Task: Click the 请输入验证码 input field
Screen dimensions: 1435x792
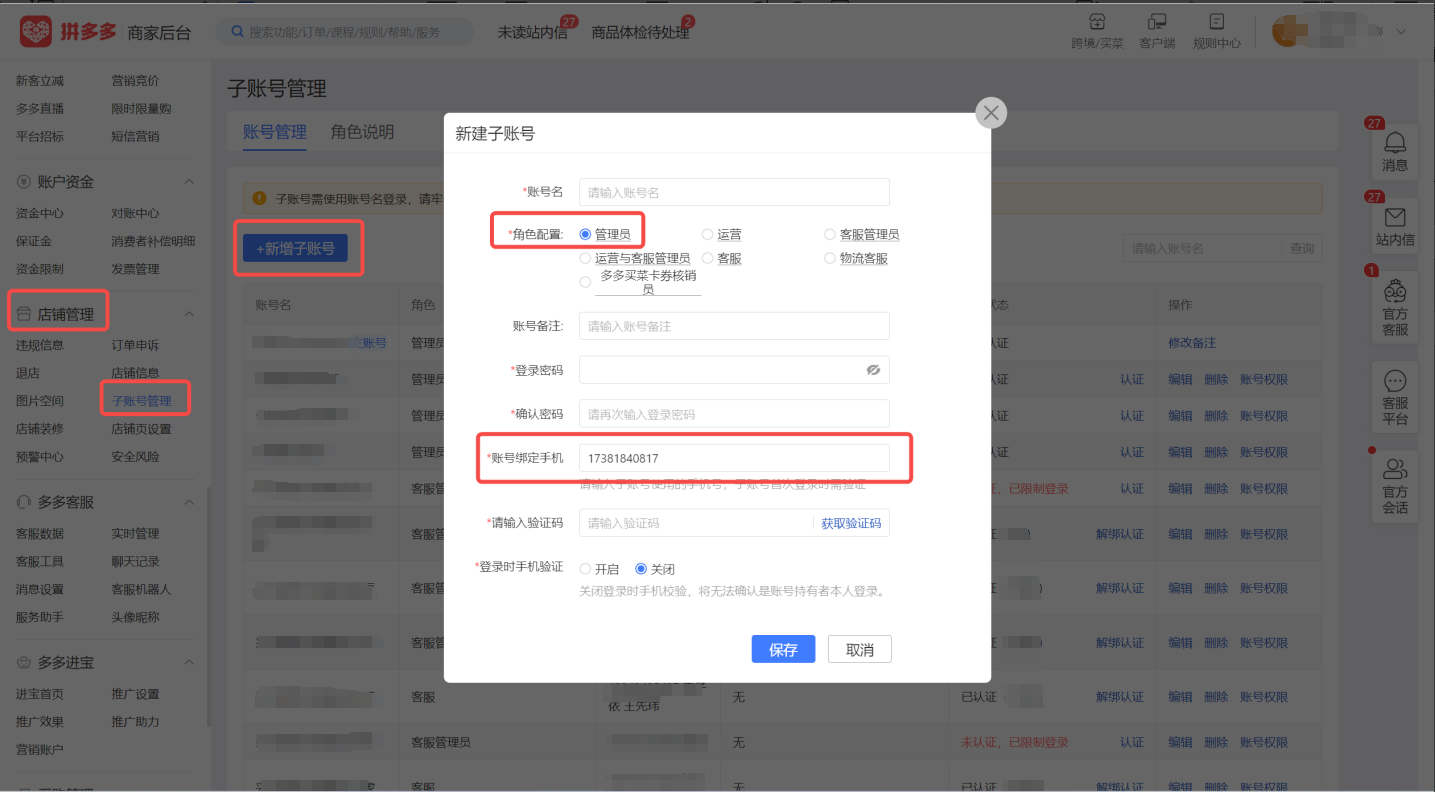Action: pyautogui.click(x=696, y=523)
